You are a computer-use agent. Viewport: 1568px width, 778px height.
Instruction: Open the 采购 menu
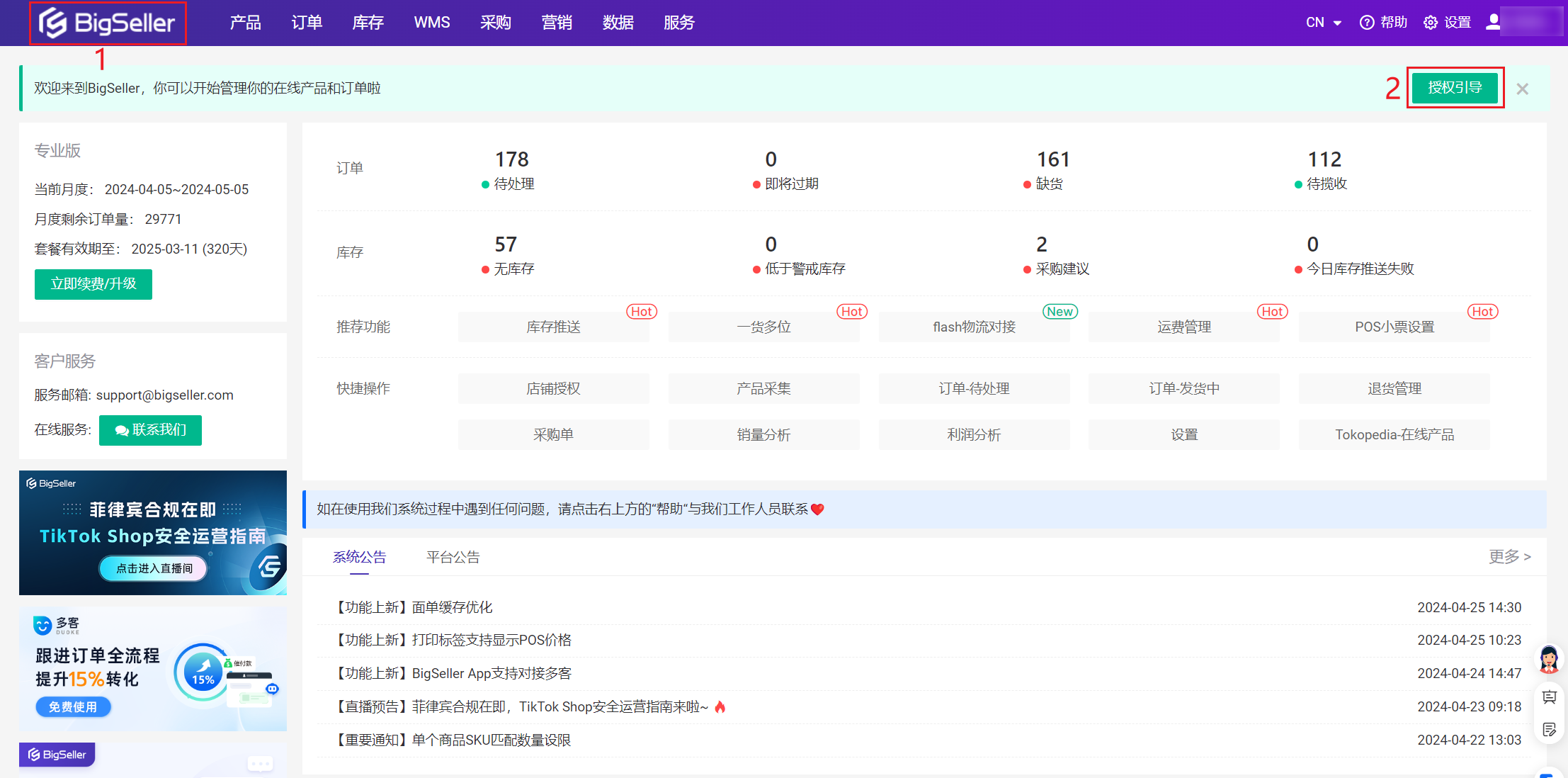[496, 23]
